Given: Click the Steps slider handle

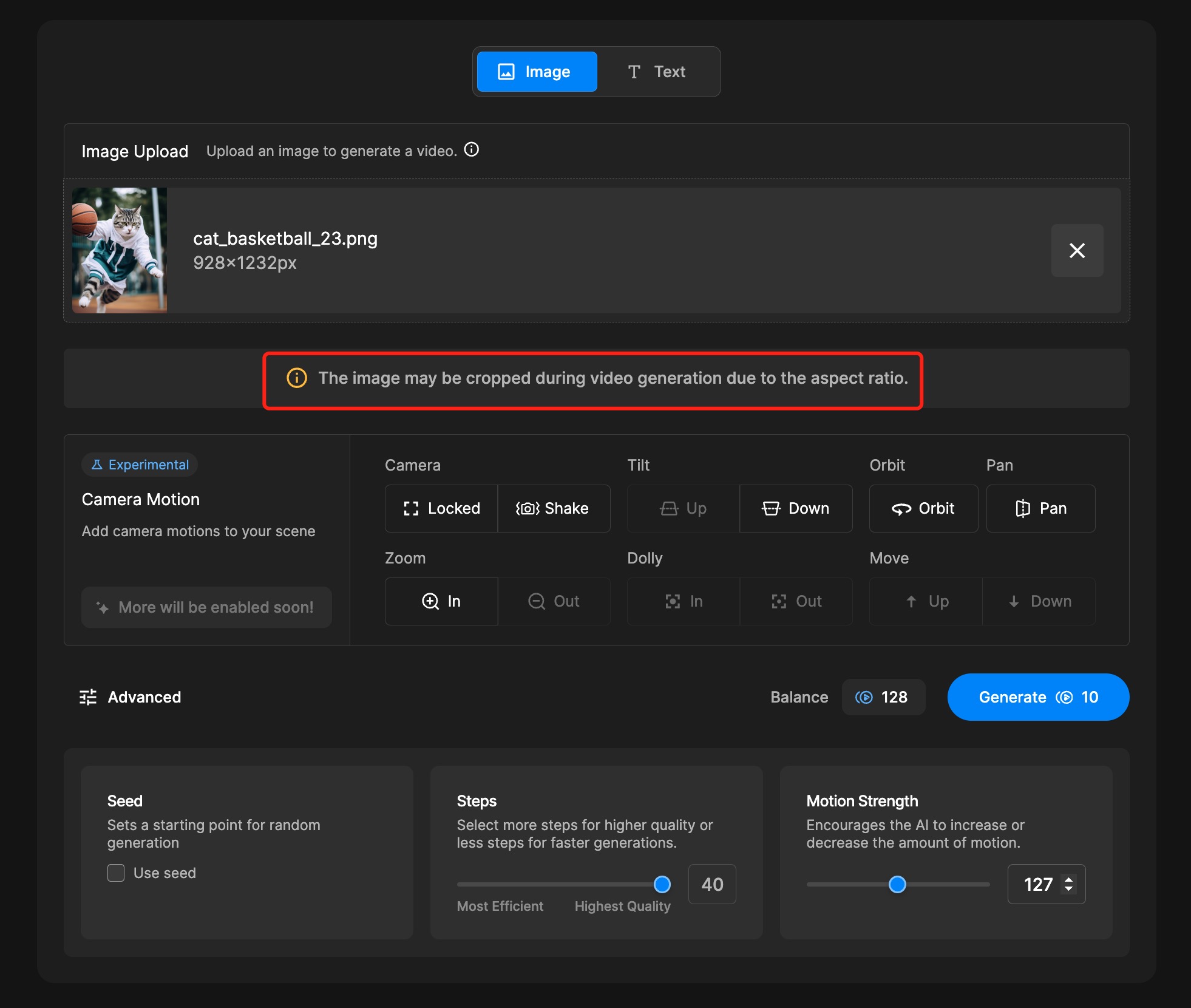Looking at the screenshot, I should [x=662, y=884].
